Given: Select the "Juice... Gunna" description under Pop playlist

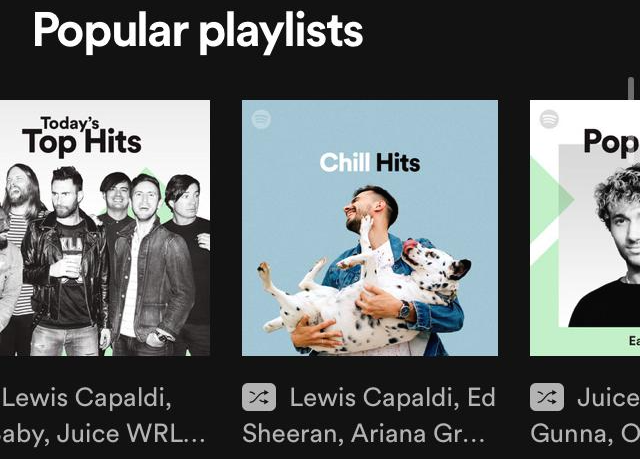Looking at the screenshot, I should click(585, 415).
